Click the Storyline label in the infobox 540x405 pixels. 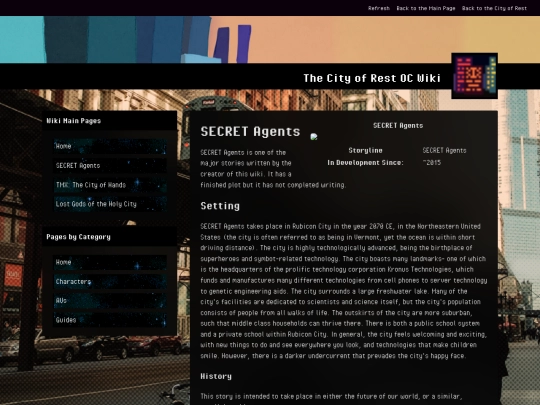(x=365, y=150)
